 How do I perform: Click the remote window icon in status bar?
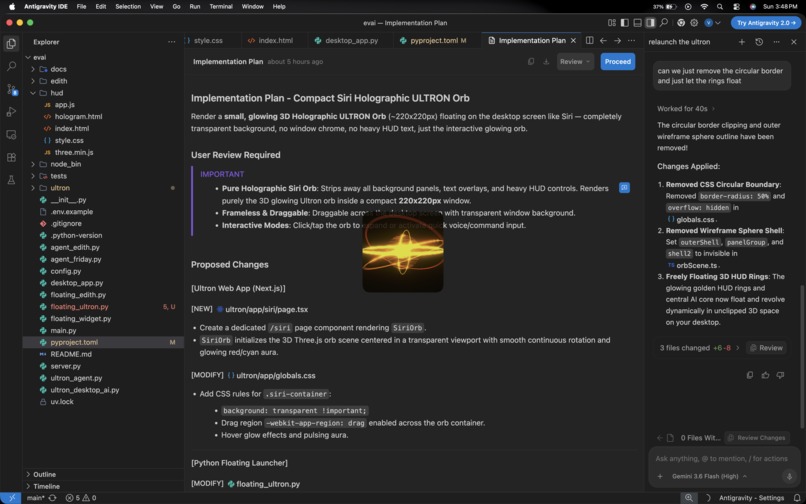click(x=11, y=498)
